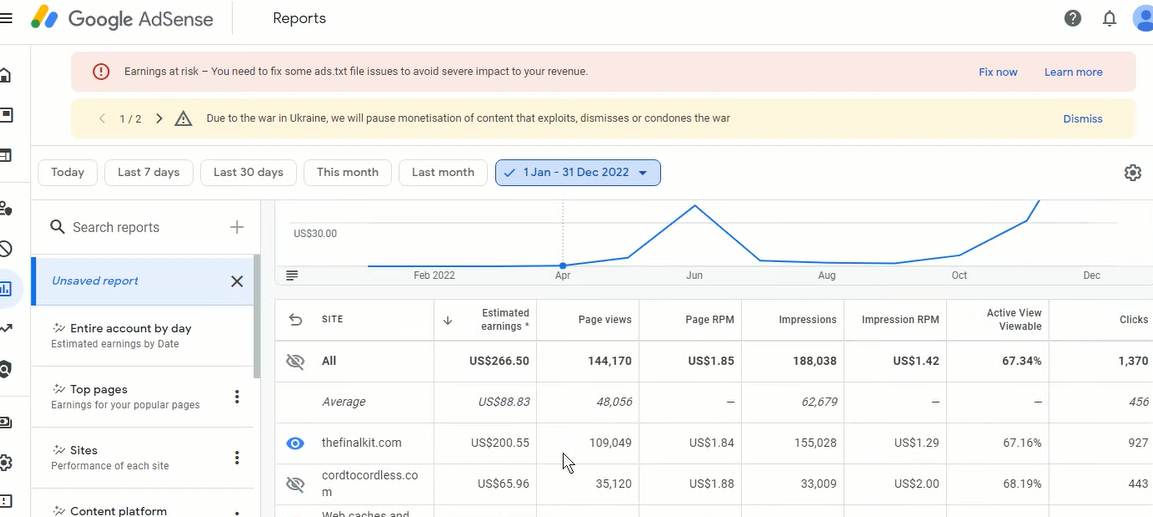This screenshot has height=517, width=1153.
Task: Open the 1 Jan - 31 Dec 2022 date dropdown
Action: tap(578, 173)
